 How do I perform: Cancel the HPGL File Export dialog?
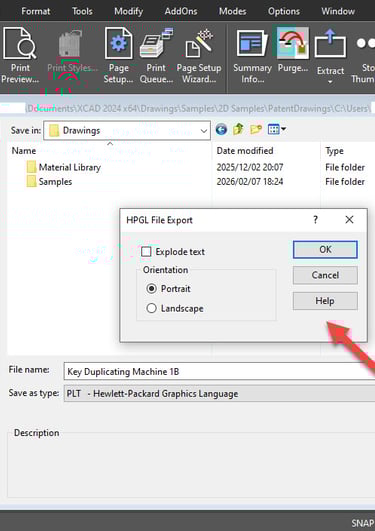click(325, 275)
